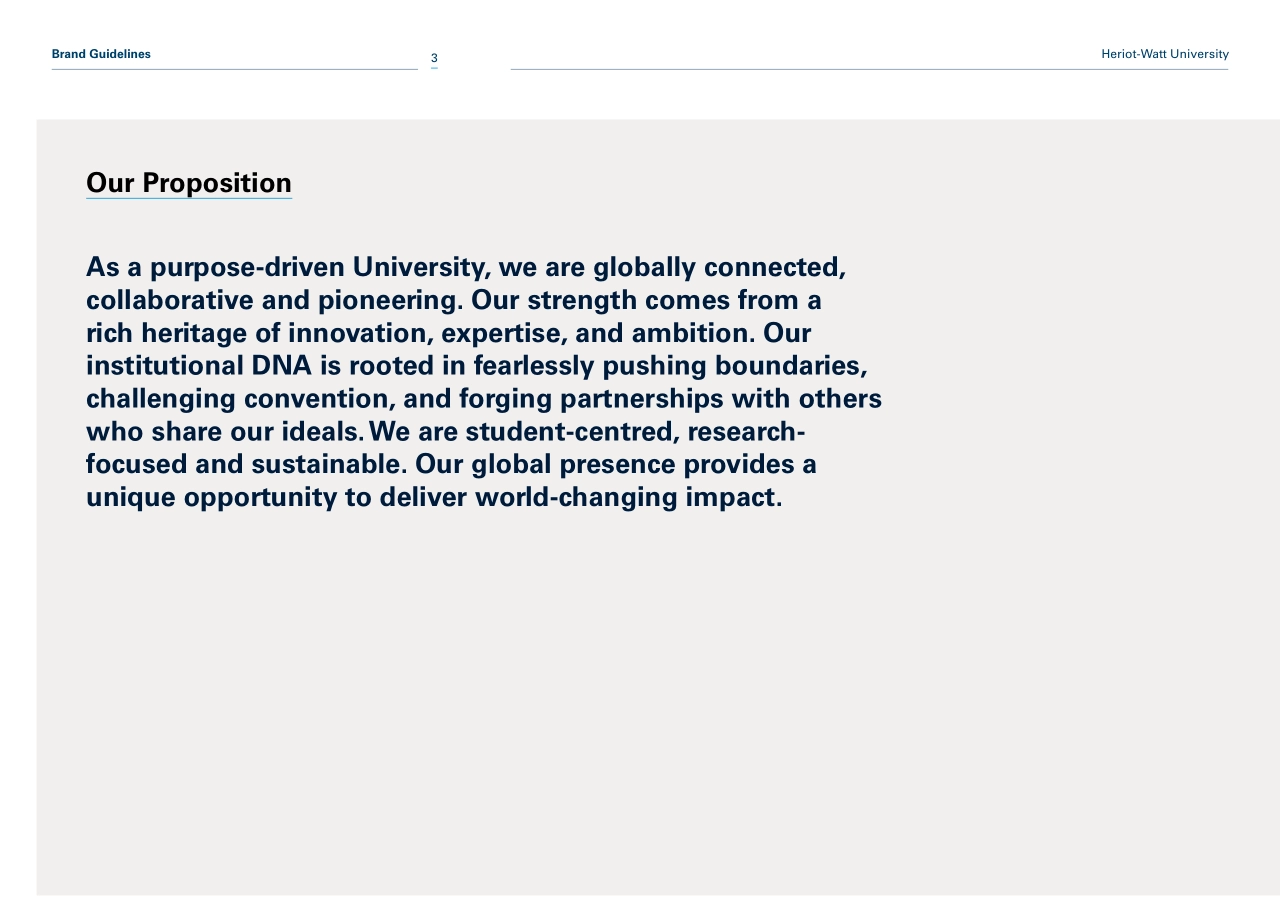Viewport: 1280px width, 906px height.
Task: Select the "Our Proposition" heading
Action: click(x=189, y=183)
